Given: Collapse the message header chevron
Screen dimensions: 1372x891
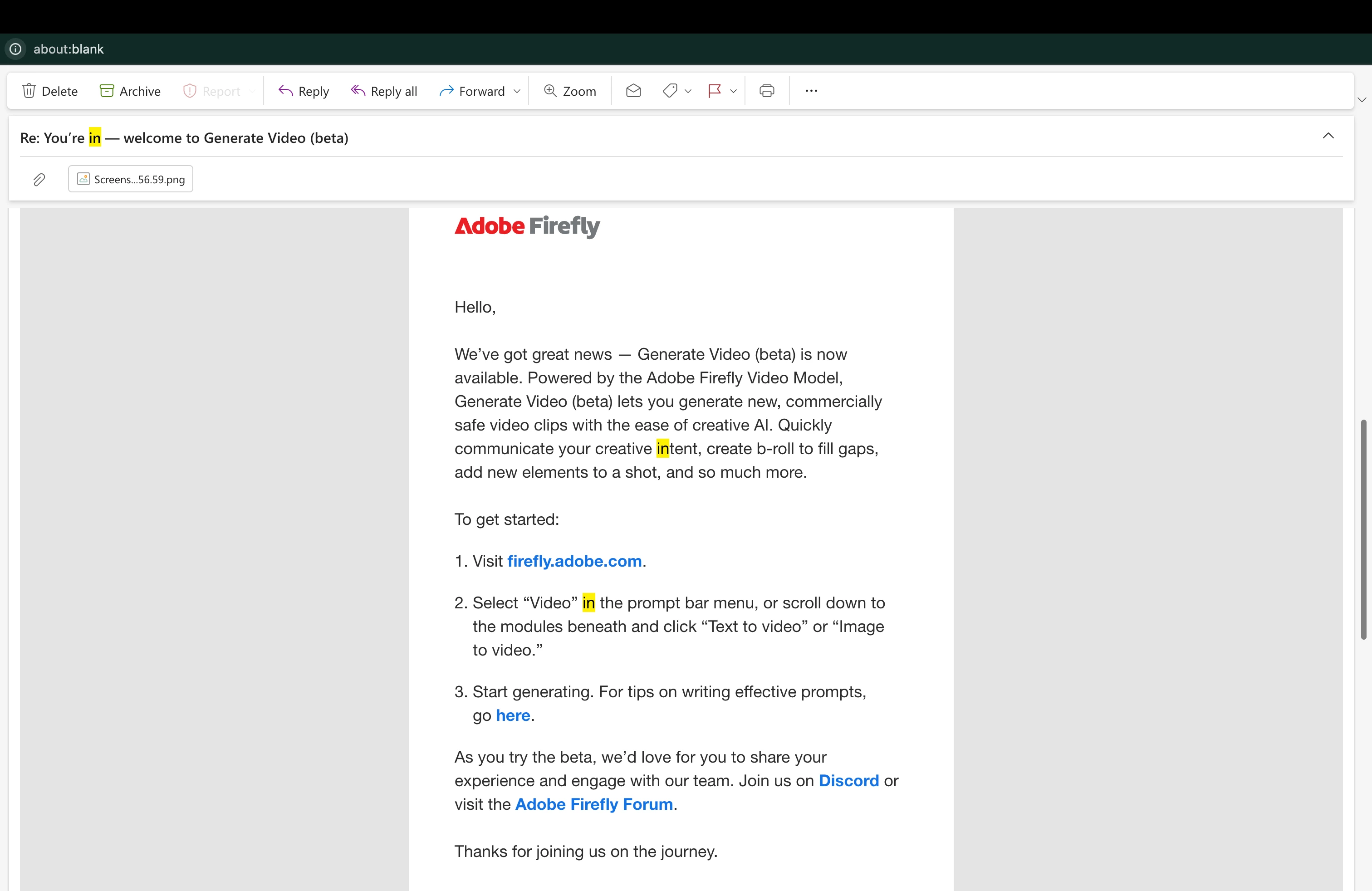Looking at the screenshot, I should tap(1328, 136).
